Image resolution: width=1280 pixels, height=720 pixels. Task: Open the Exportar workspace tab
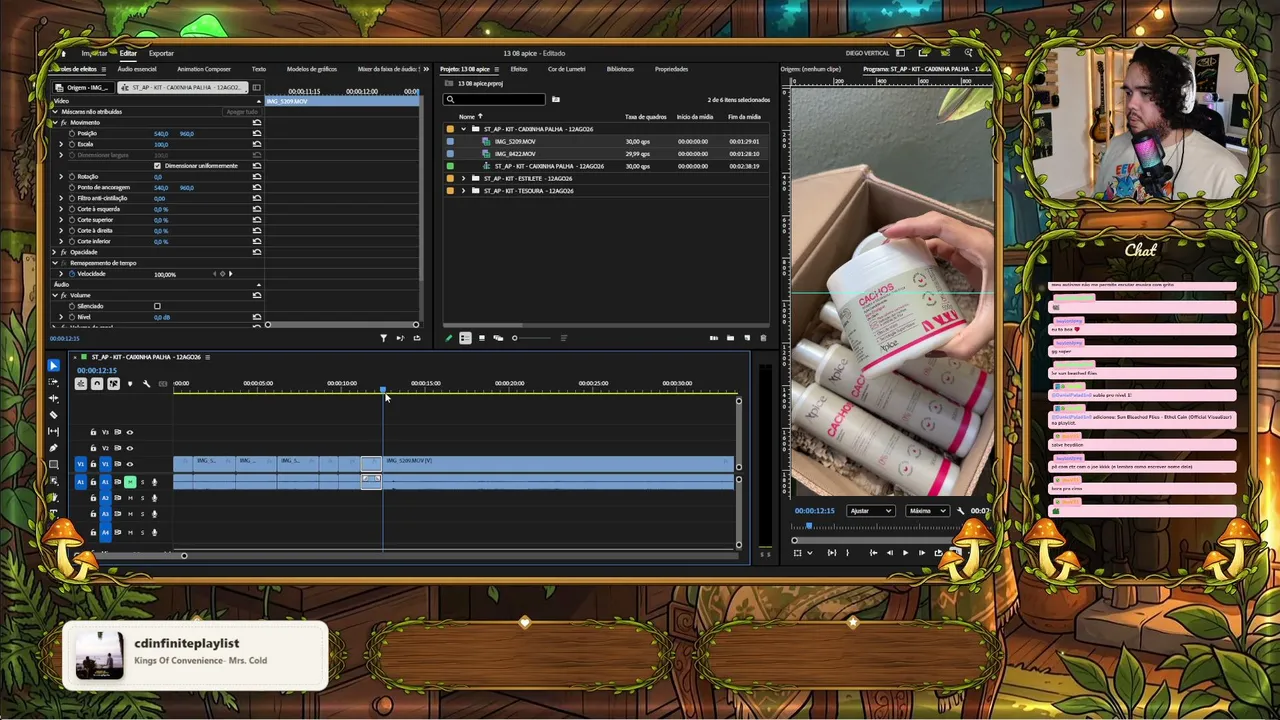point(161,53)
